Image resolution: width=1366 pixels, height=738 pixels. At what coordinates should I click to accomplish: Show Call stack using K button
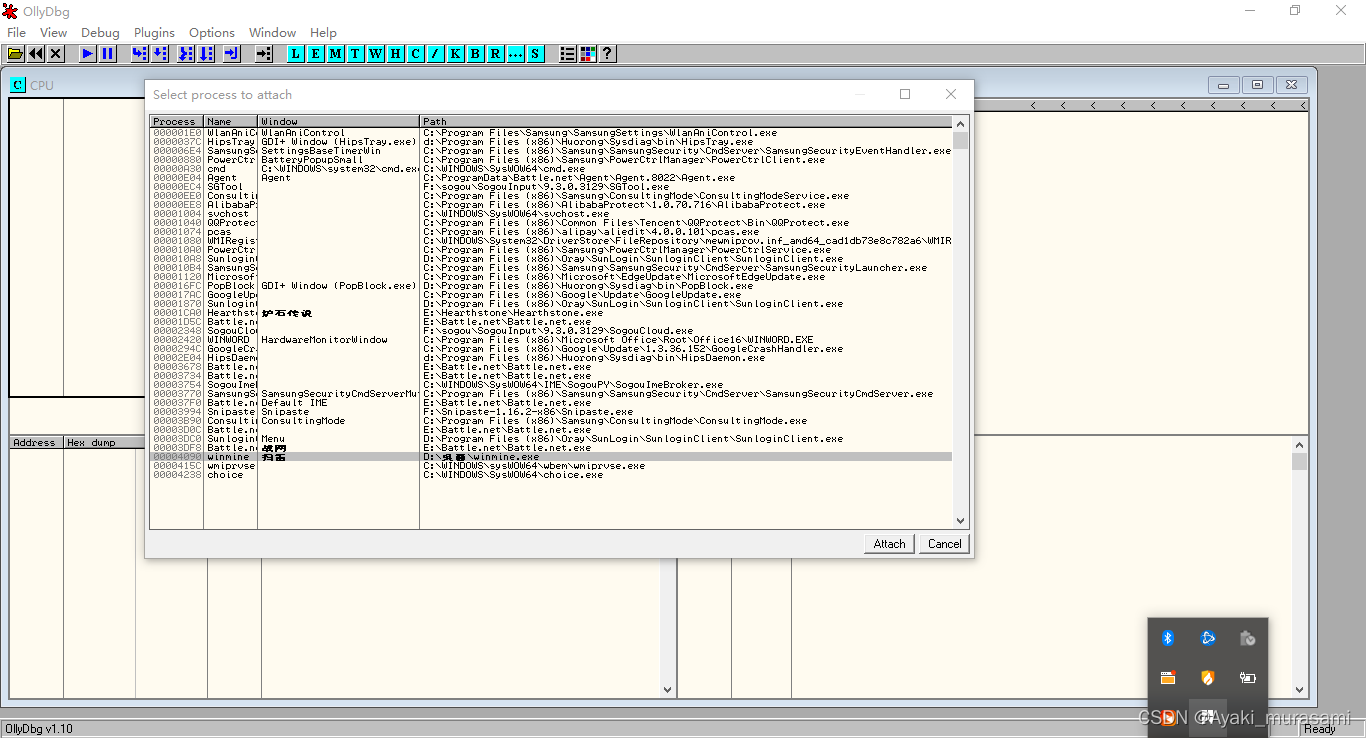pyautogui.click(x=456, y=54)
